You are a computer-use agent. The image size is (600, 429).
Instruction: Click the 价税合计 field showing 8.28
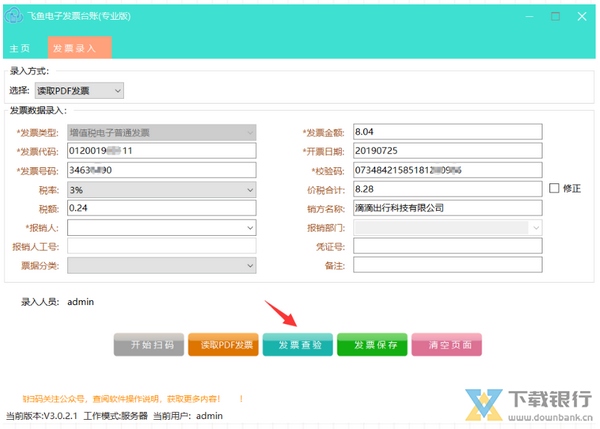pyautogui.click(x=447, y=189)
